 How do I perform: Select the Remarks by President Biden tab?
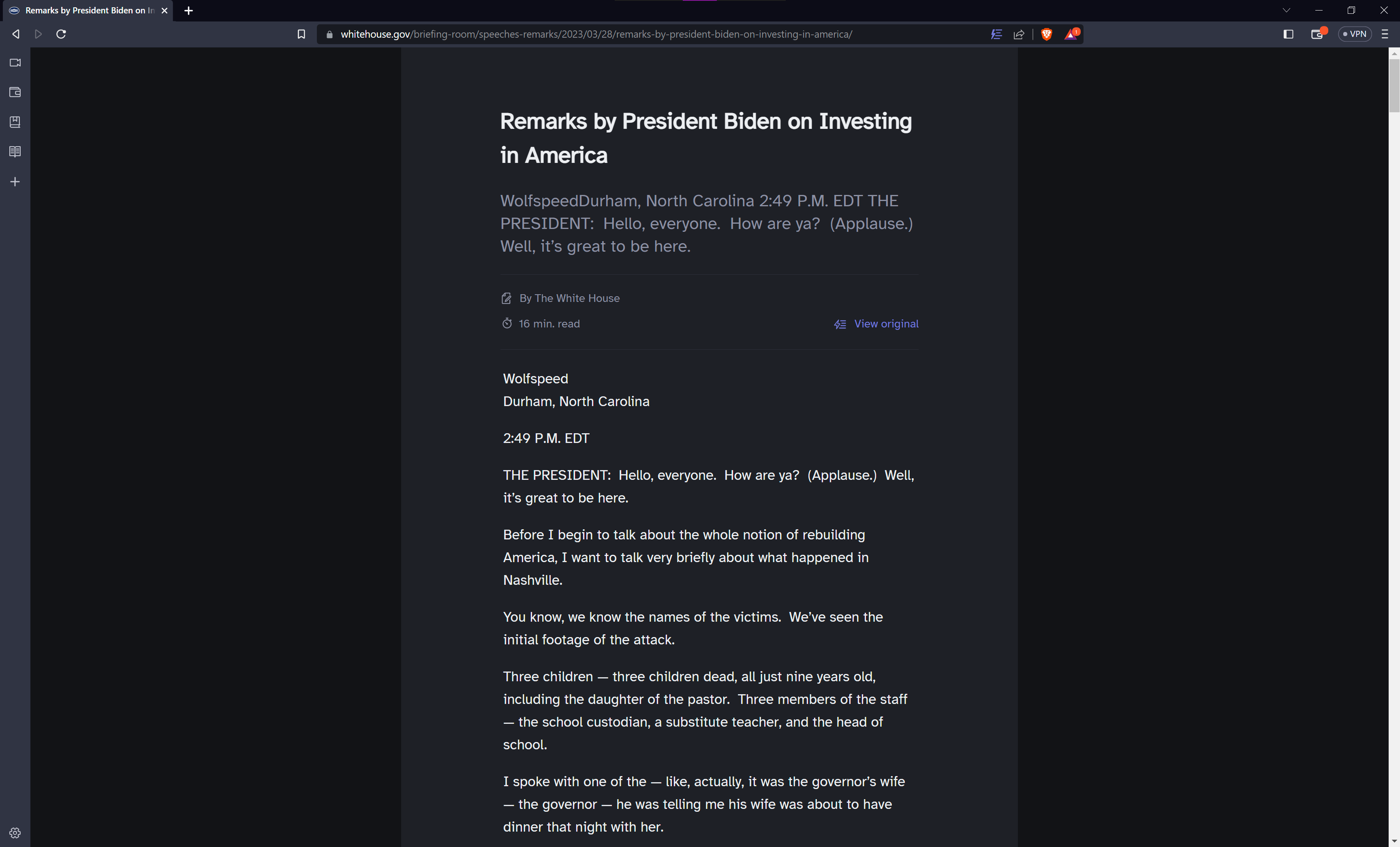pos(85,10)
